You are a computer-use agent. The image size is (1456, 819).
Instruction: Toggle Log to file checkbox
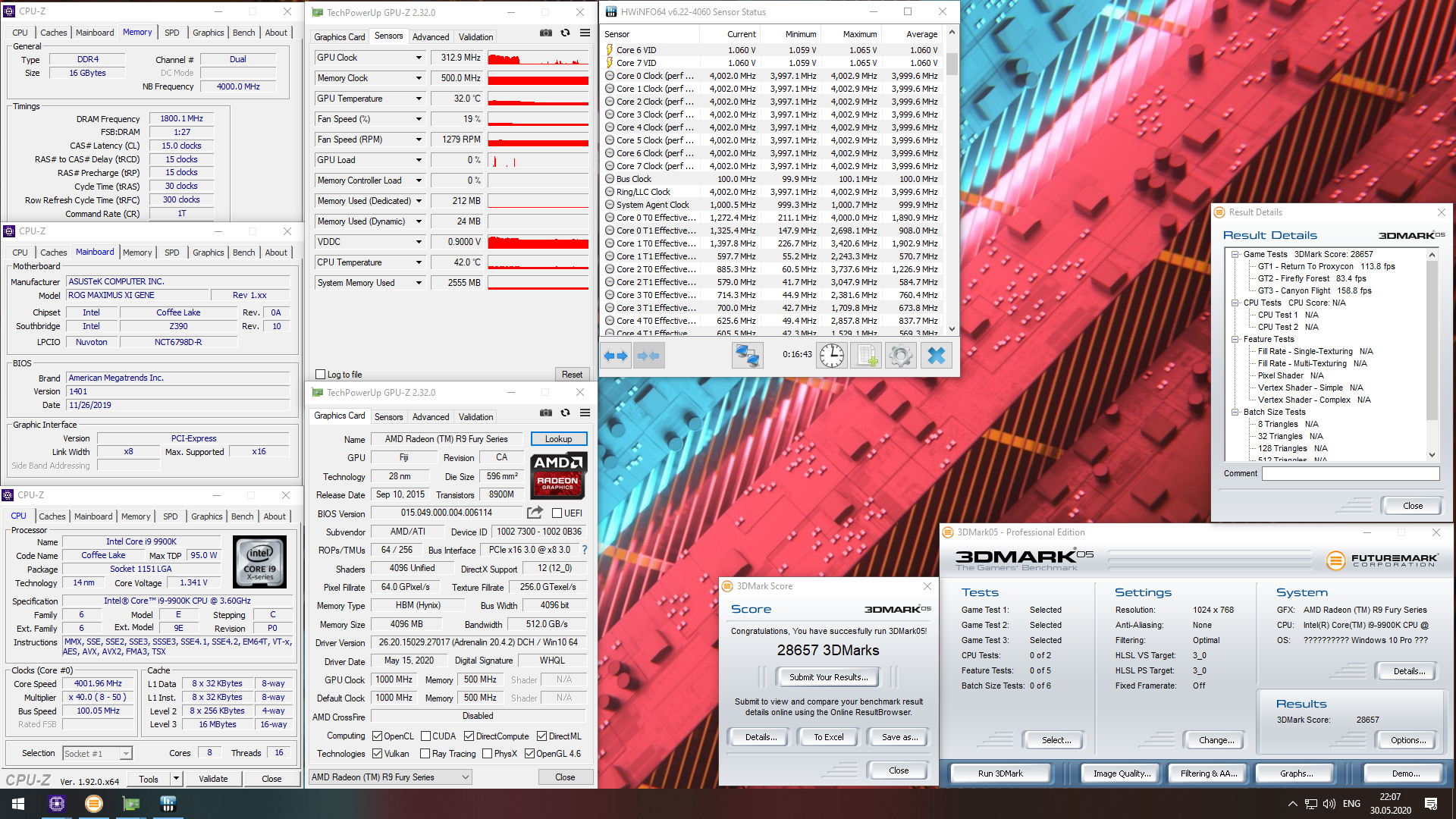(321, 375)
